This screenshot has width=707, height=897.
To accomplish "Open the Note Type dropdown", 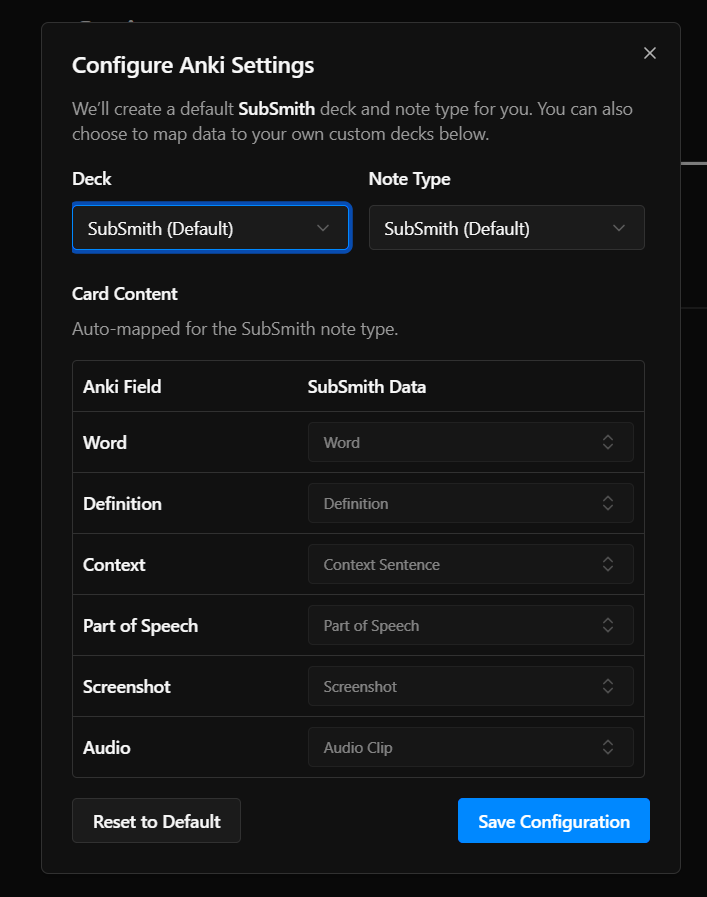I will click(x=506, y=227).
